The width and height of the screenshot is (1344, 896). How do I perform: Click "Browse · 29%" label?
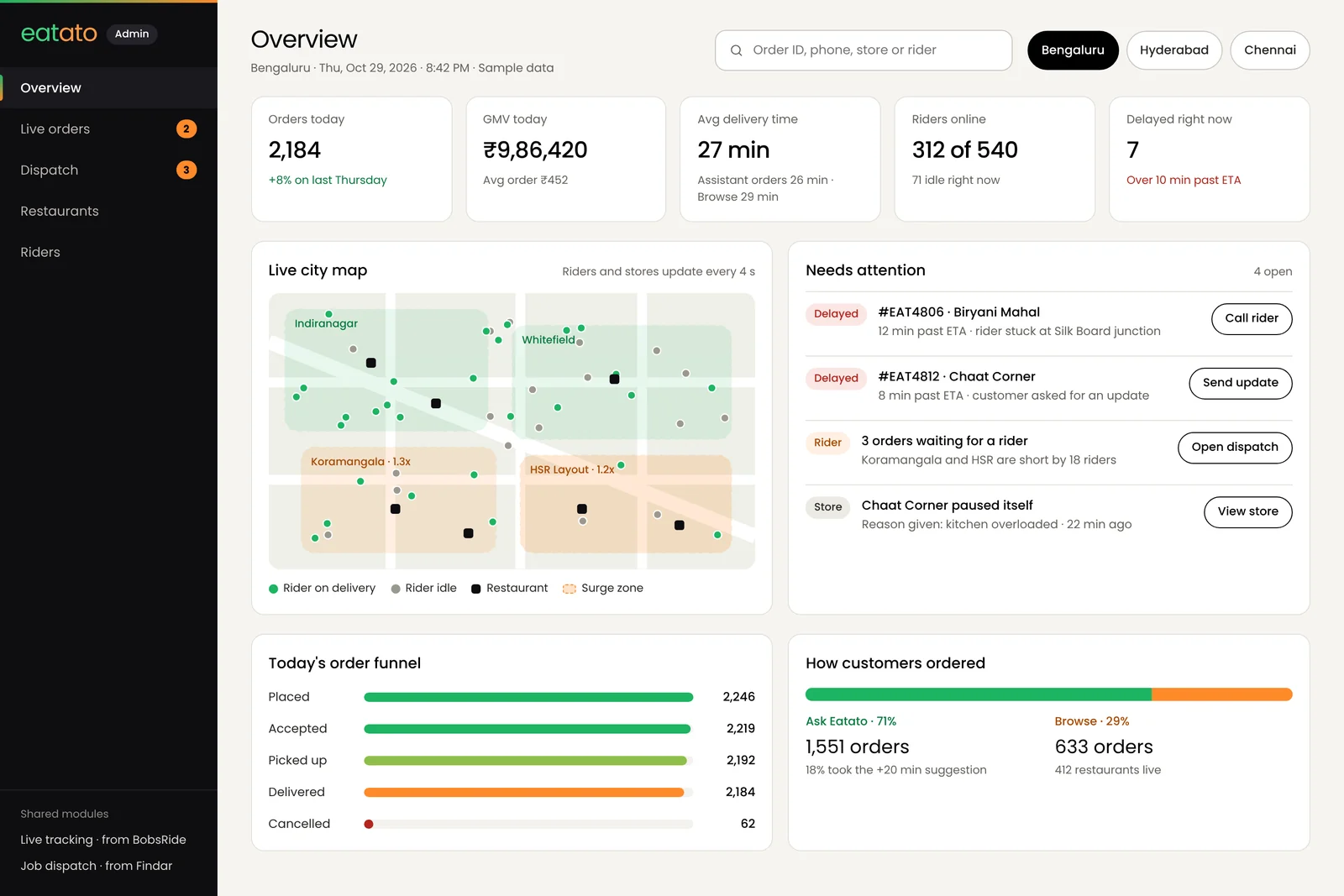pos(1092,721)
